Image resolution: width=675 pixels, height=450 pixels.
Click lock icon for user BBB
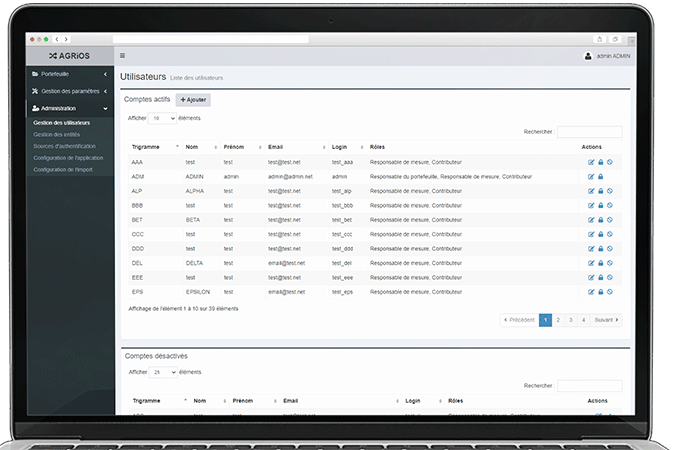tap(601, 205)
